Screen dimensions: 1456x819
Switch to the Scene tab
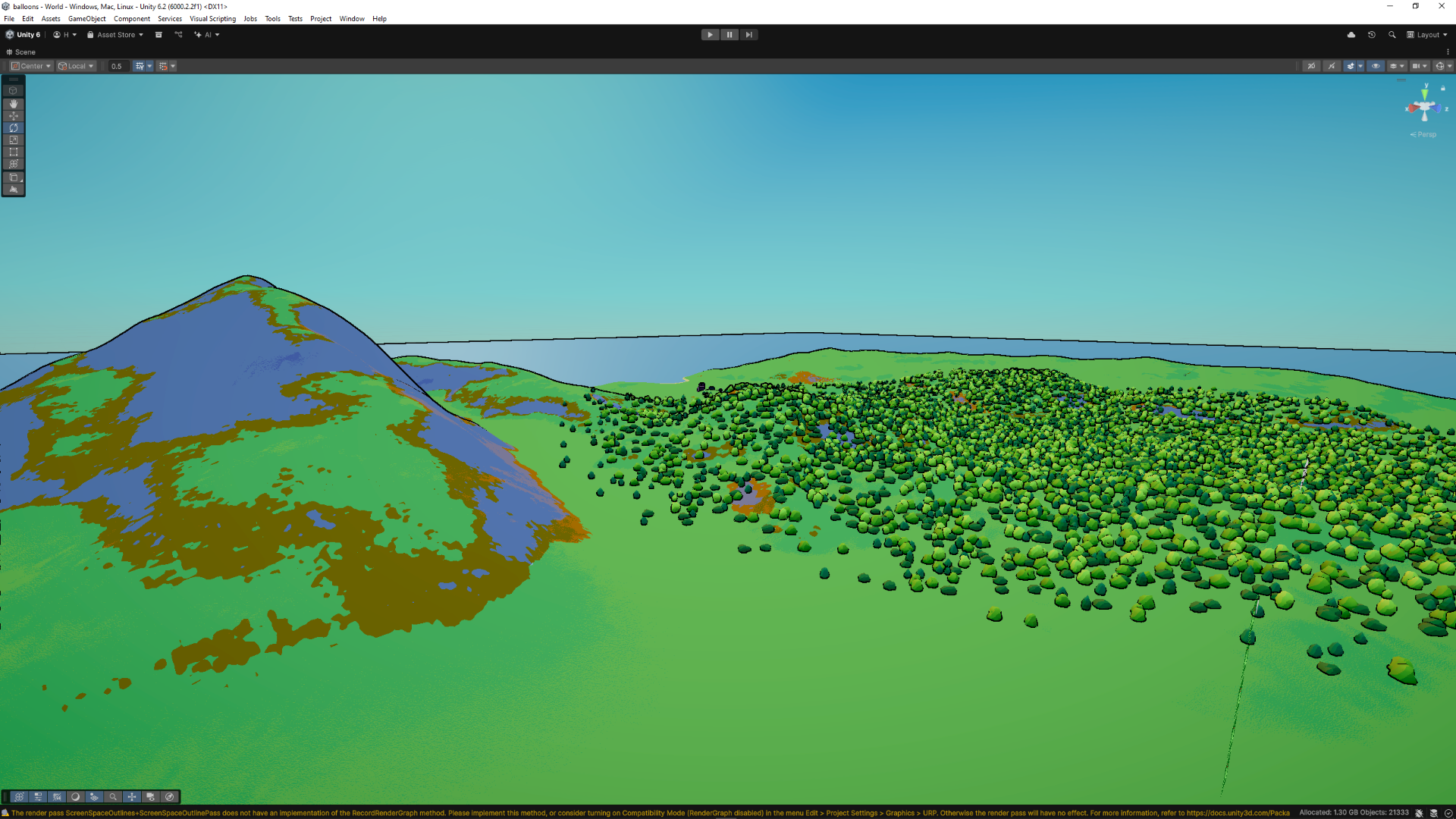click(x=20, y=52)
